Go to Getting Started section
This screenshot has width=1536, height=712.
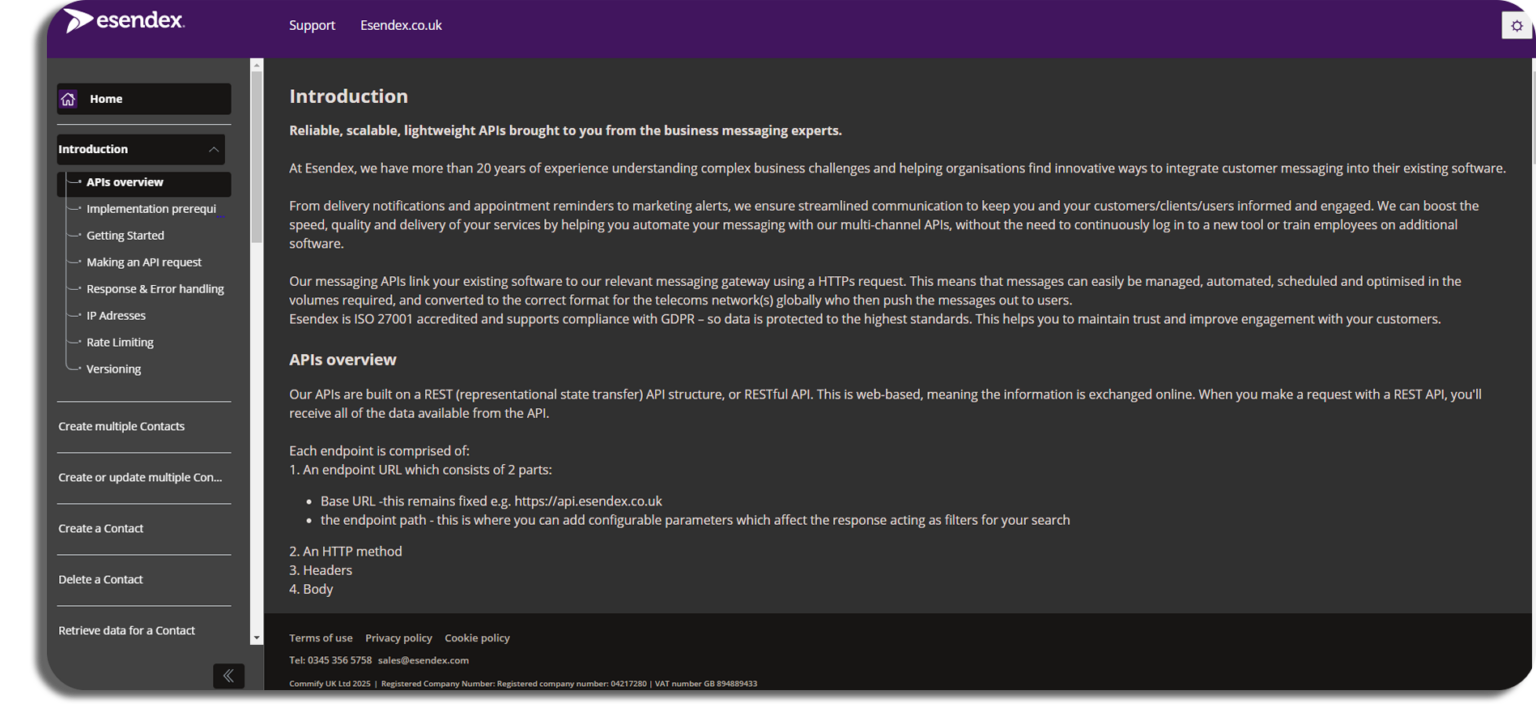pyautogui.click(x=125, y=236)
